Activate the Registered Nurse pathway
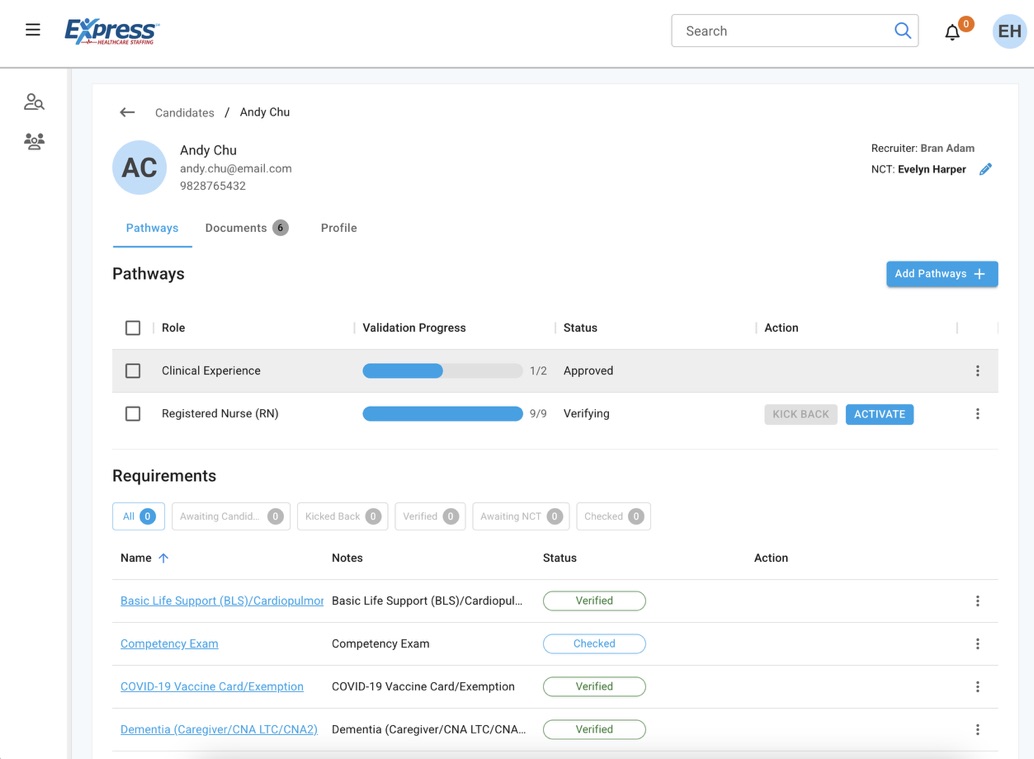This screenshot has height=759, width=1034. click(x=879, y=414)
